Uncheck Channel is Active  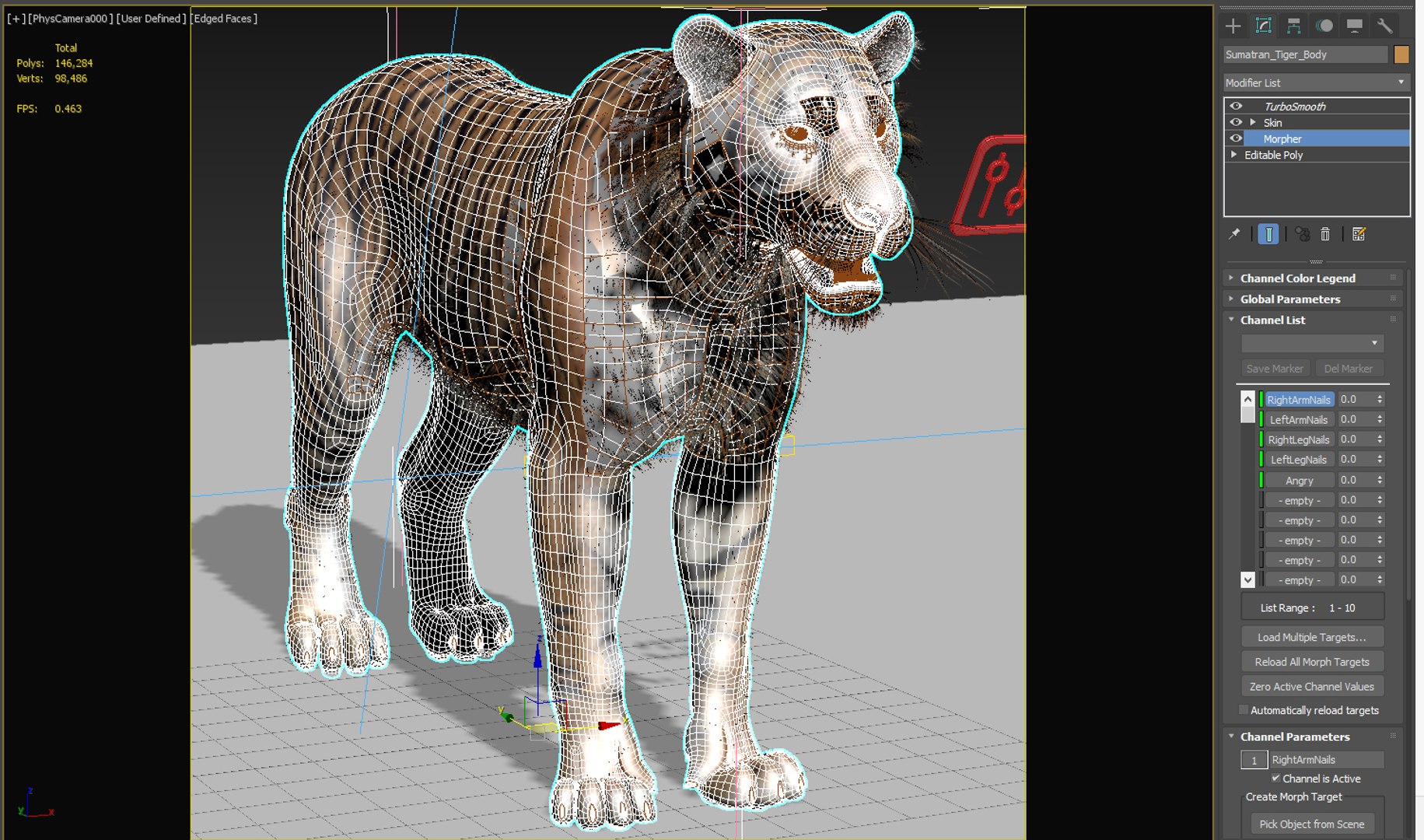click(x=1275, y=779)
